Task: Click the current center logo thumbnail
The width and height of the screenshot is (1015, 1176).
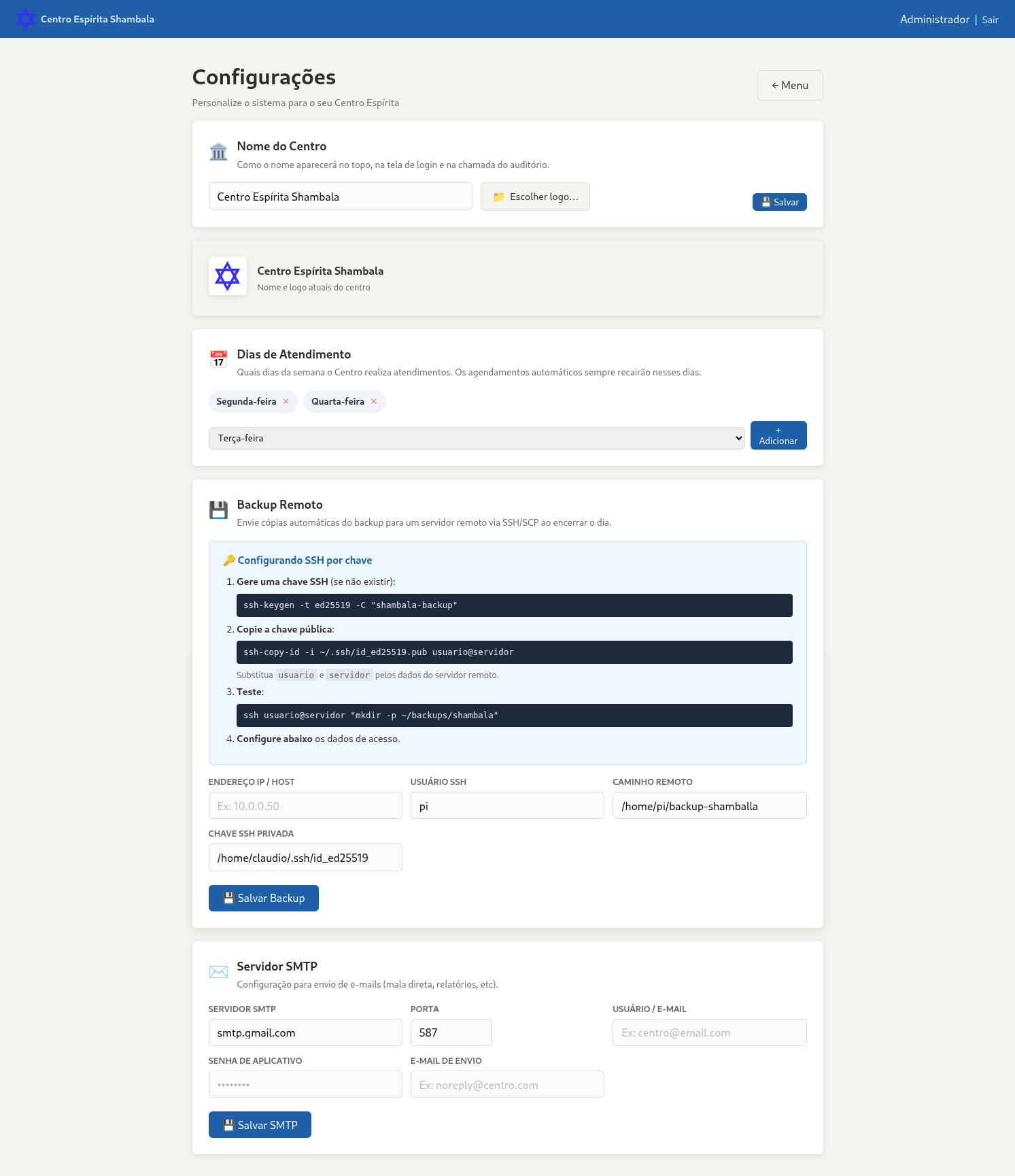Action: click(227, 276)
